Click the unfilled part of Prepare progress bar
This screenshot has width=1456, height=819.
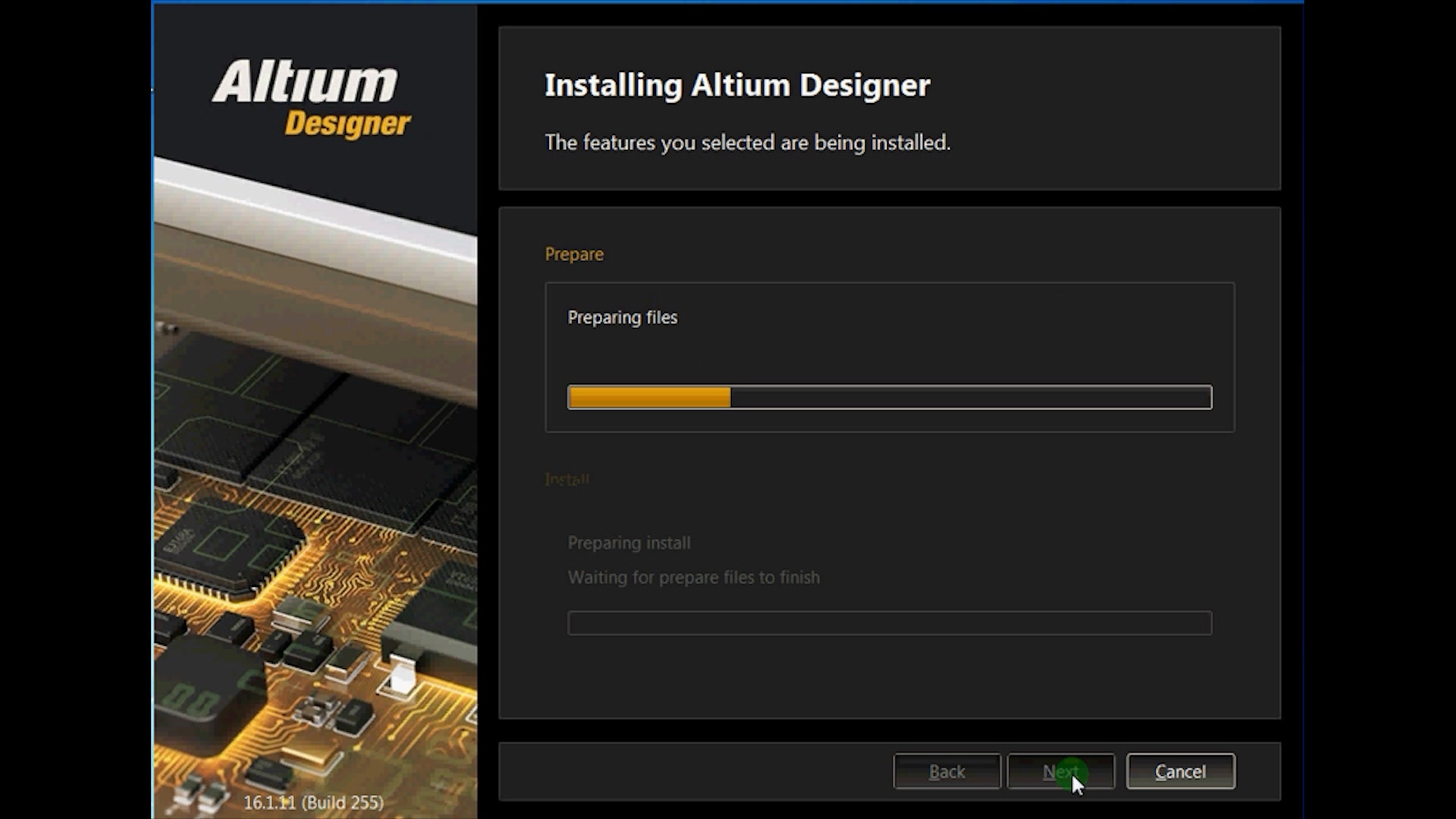click(971, 397)
